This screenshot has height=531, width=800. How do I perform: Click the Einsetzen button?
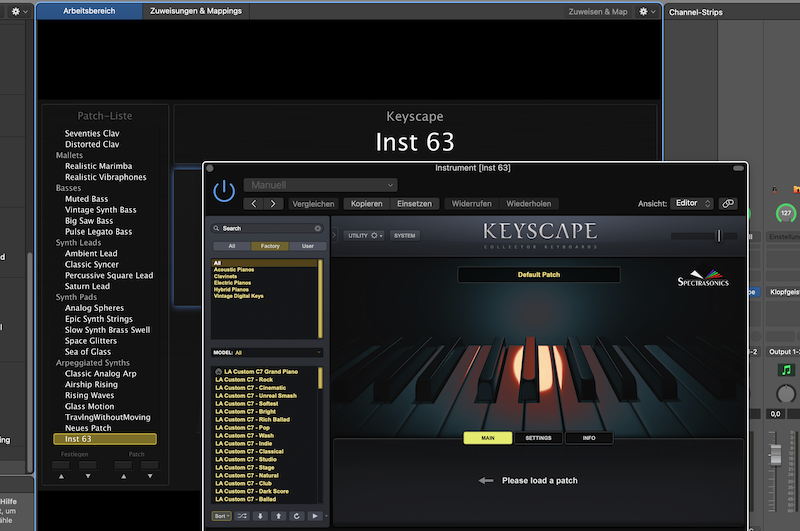[414, 204]
